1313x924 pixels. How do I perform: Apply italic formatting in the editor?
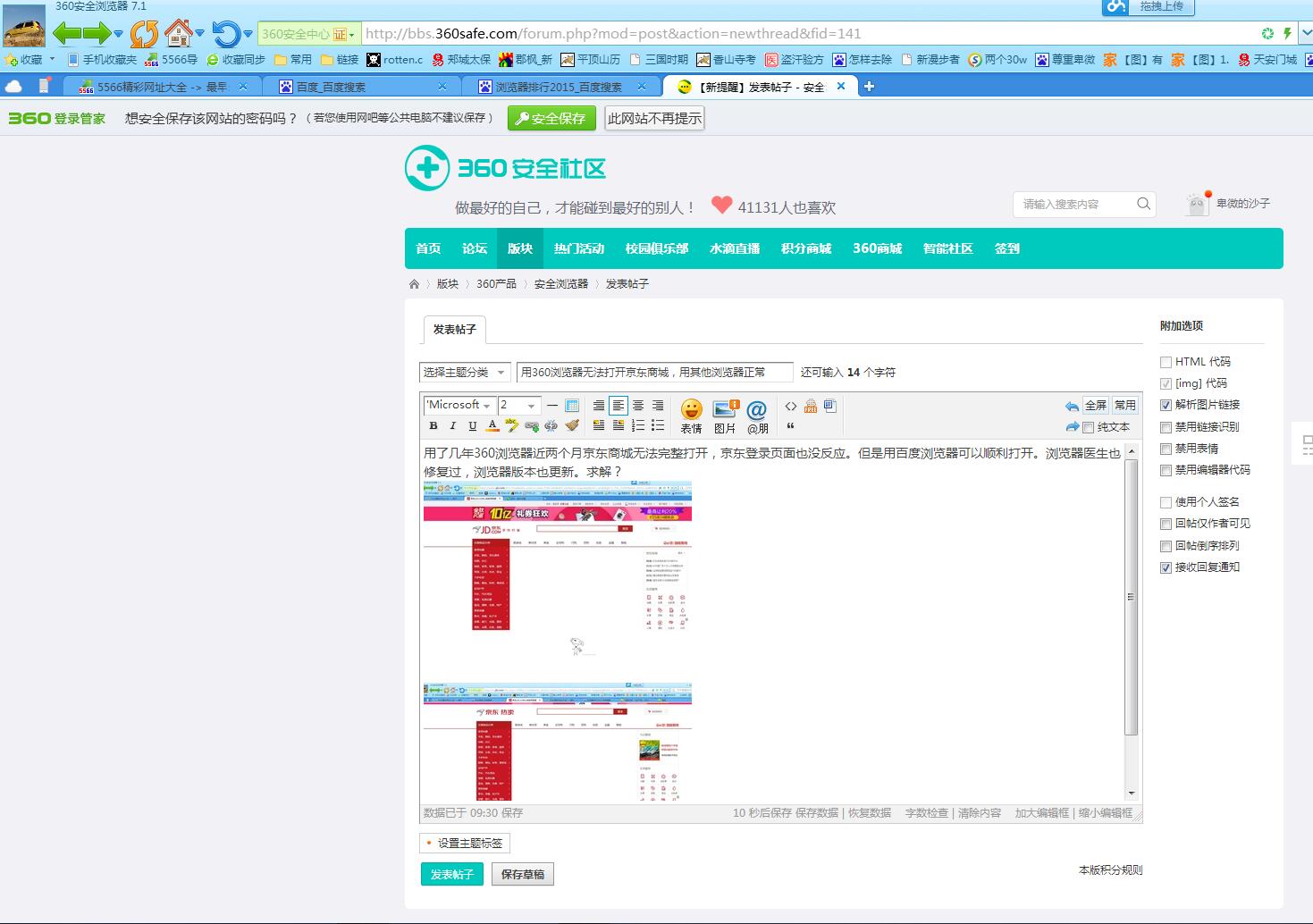click(453, 426)
